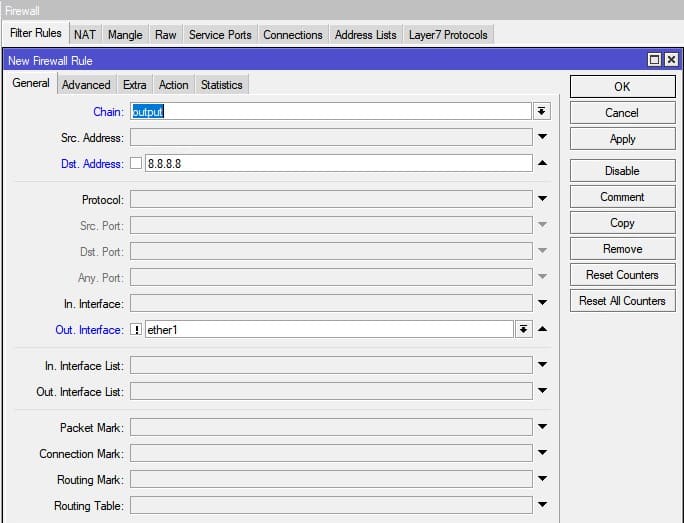This screenshot has height=523, width=684.
Task: Open the Connections tab
Action: point(293,35)
